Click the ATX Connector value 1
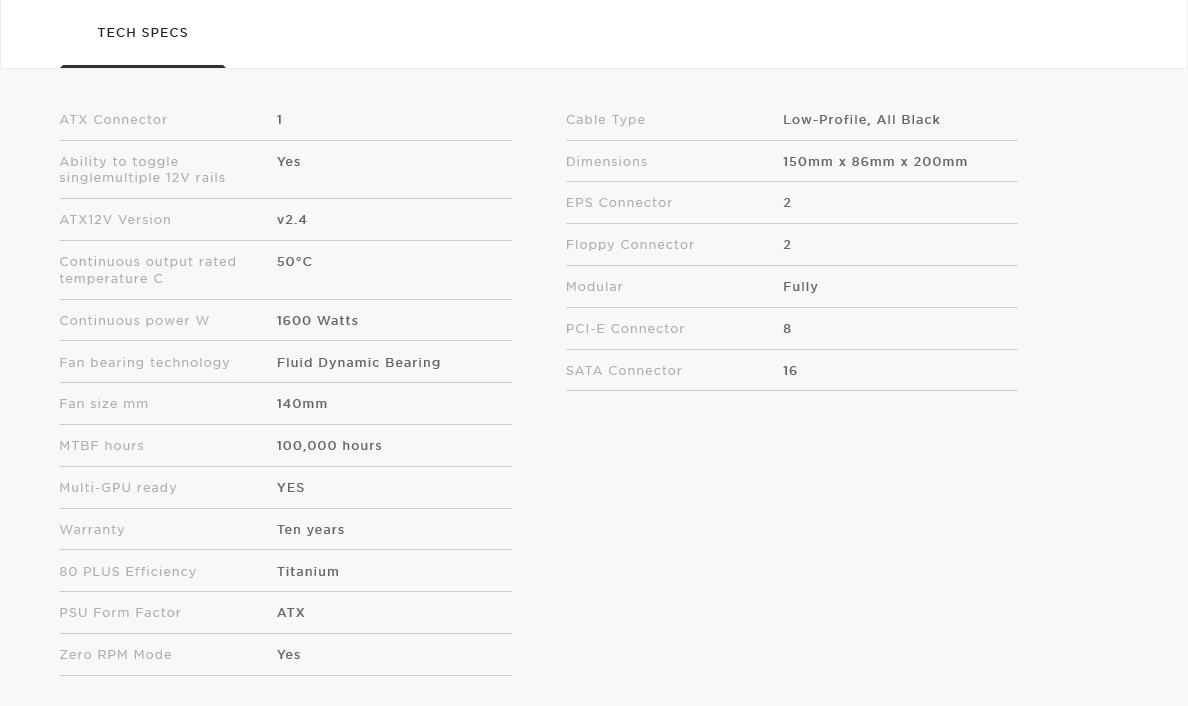The width and height of the screenshot is (1188, 706). point(280,120)
